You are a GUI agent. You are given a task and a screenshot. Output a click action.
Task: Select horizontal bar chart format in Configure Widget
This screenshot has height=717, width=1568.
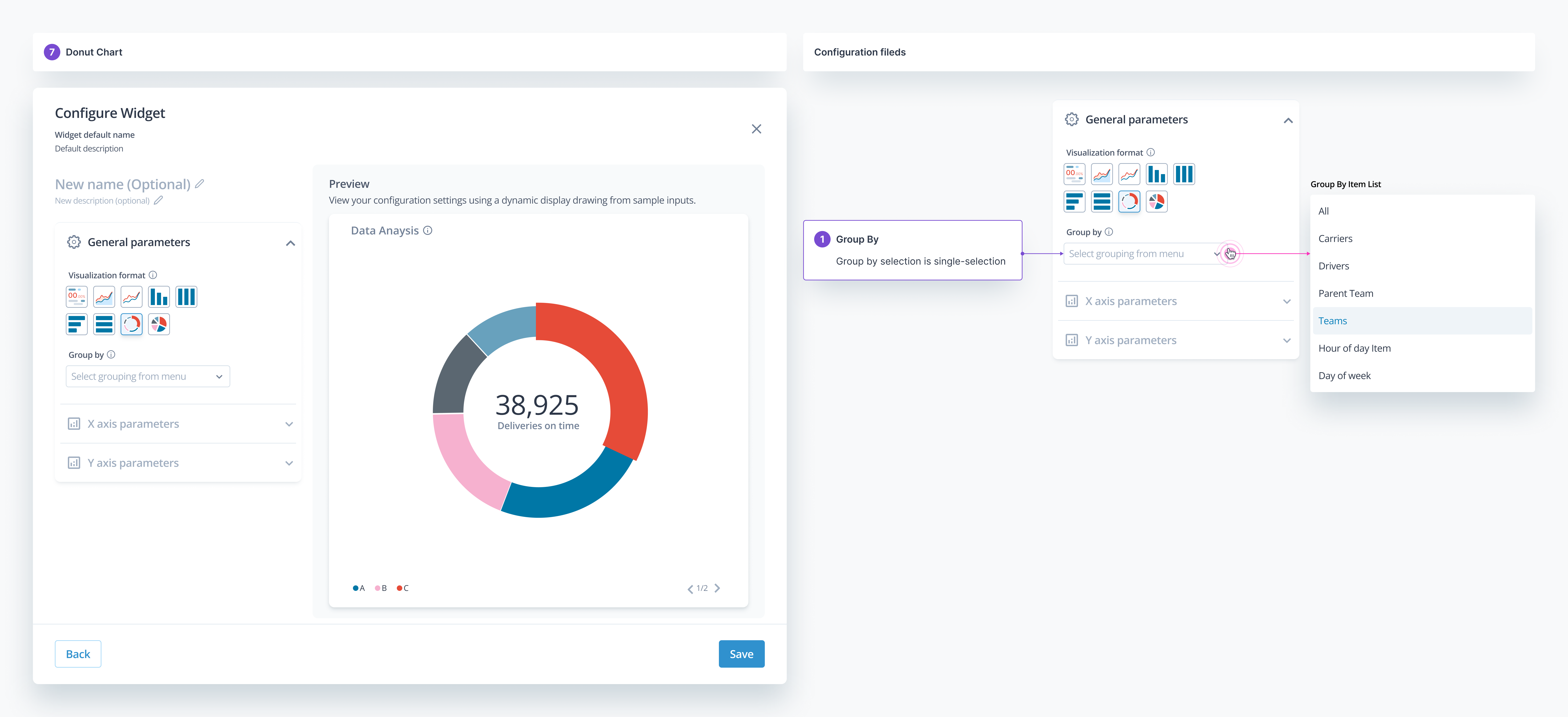click(77, 324)
